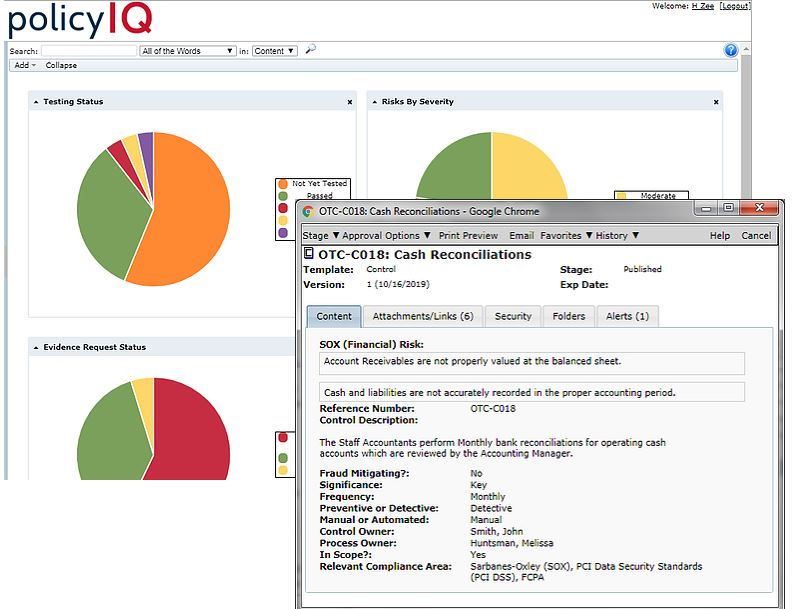Click the document icon beside OTC-C018 heading
Screen dimensions: 793x609
tap(308, 253)
